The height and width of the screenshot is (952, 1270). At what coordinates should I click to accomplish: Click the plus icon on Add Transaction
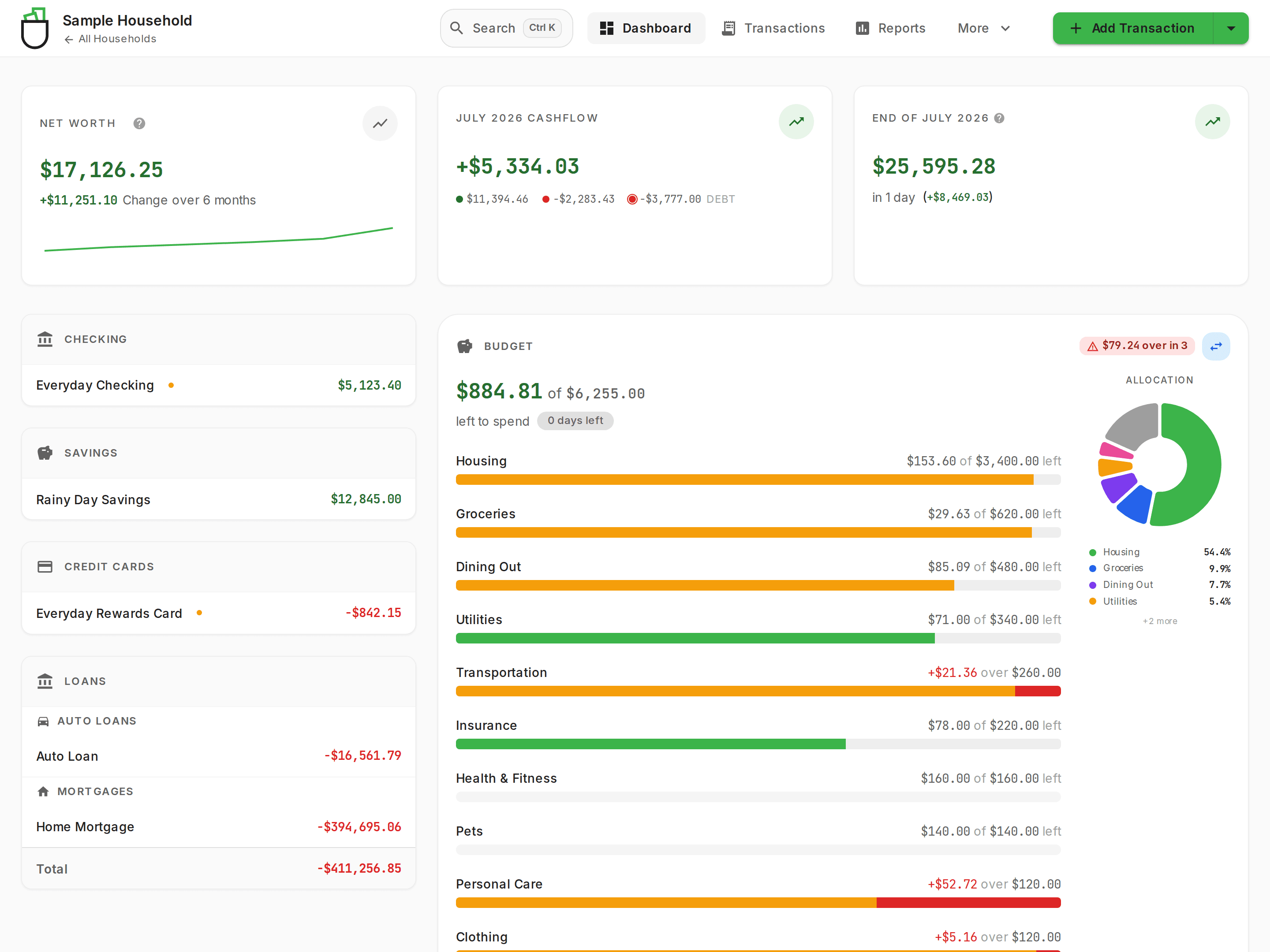[x=1076, y=28]
